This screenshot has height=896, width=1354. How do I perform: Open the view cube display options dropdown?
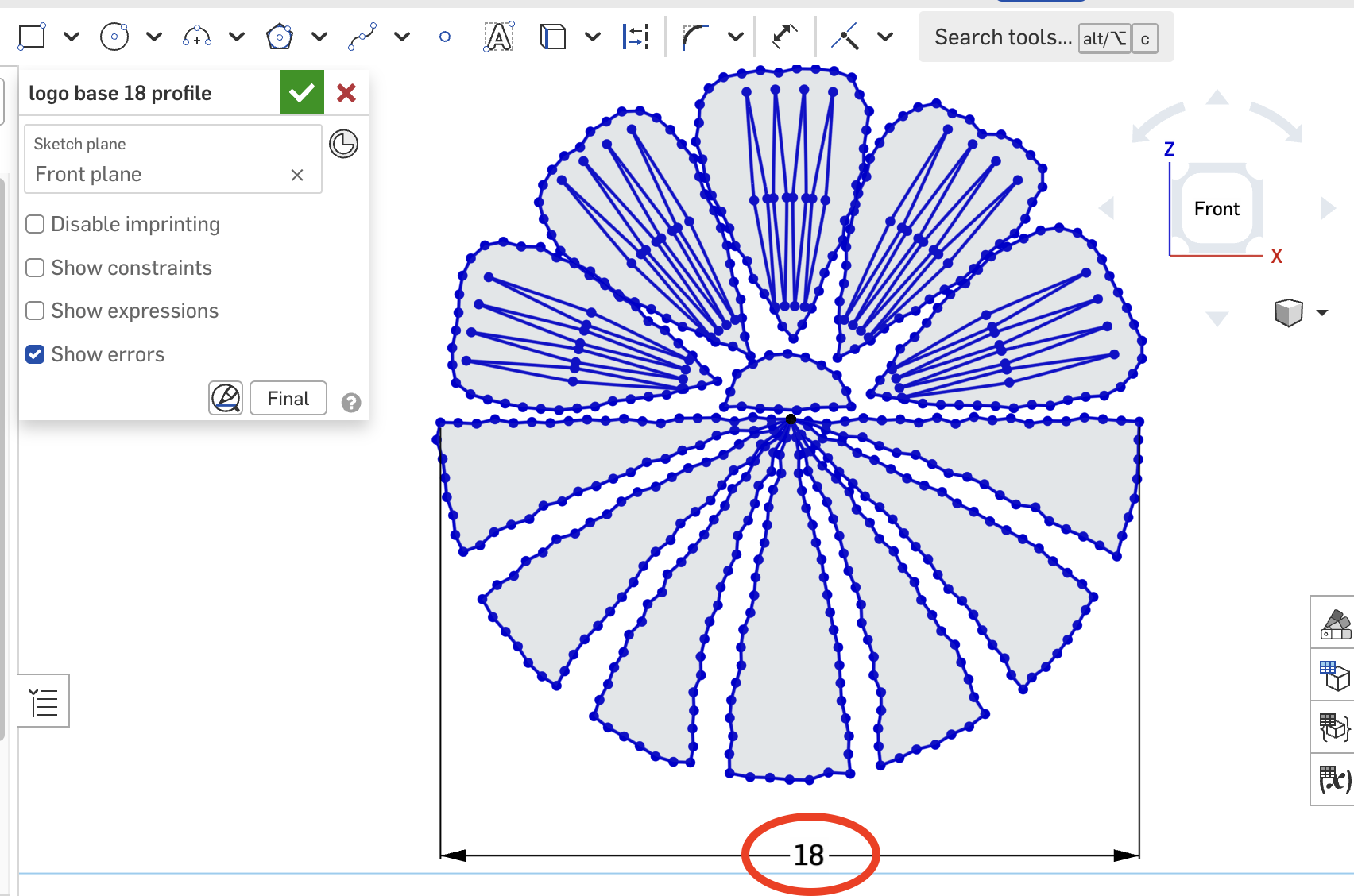click(x=1322, y=313)
